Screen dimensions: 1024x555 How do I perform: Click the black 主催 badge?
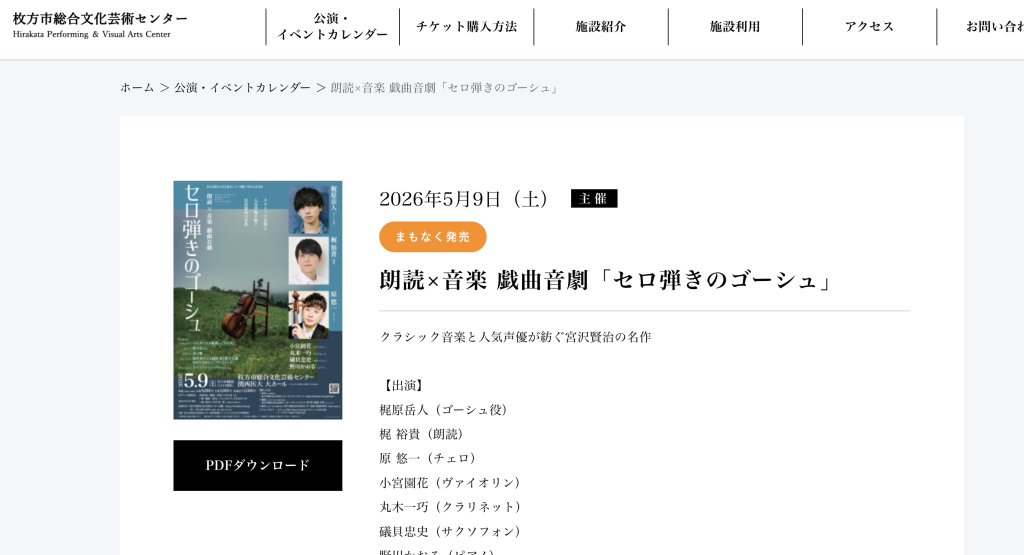[594, 198]
